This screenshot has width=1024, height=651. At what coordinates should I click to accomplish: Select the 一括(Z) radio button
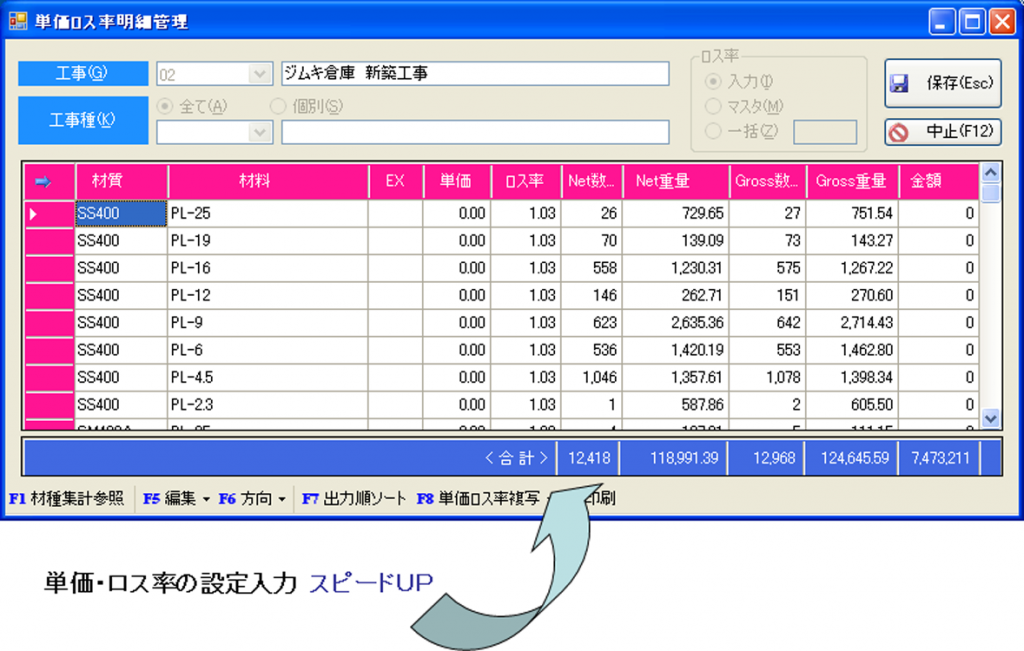tap(713, 131)
